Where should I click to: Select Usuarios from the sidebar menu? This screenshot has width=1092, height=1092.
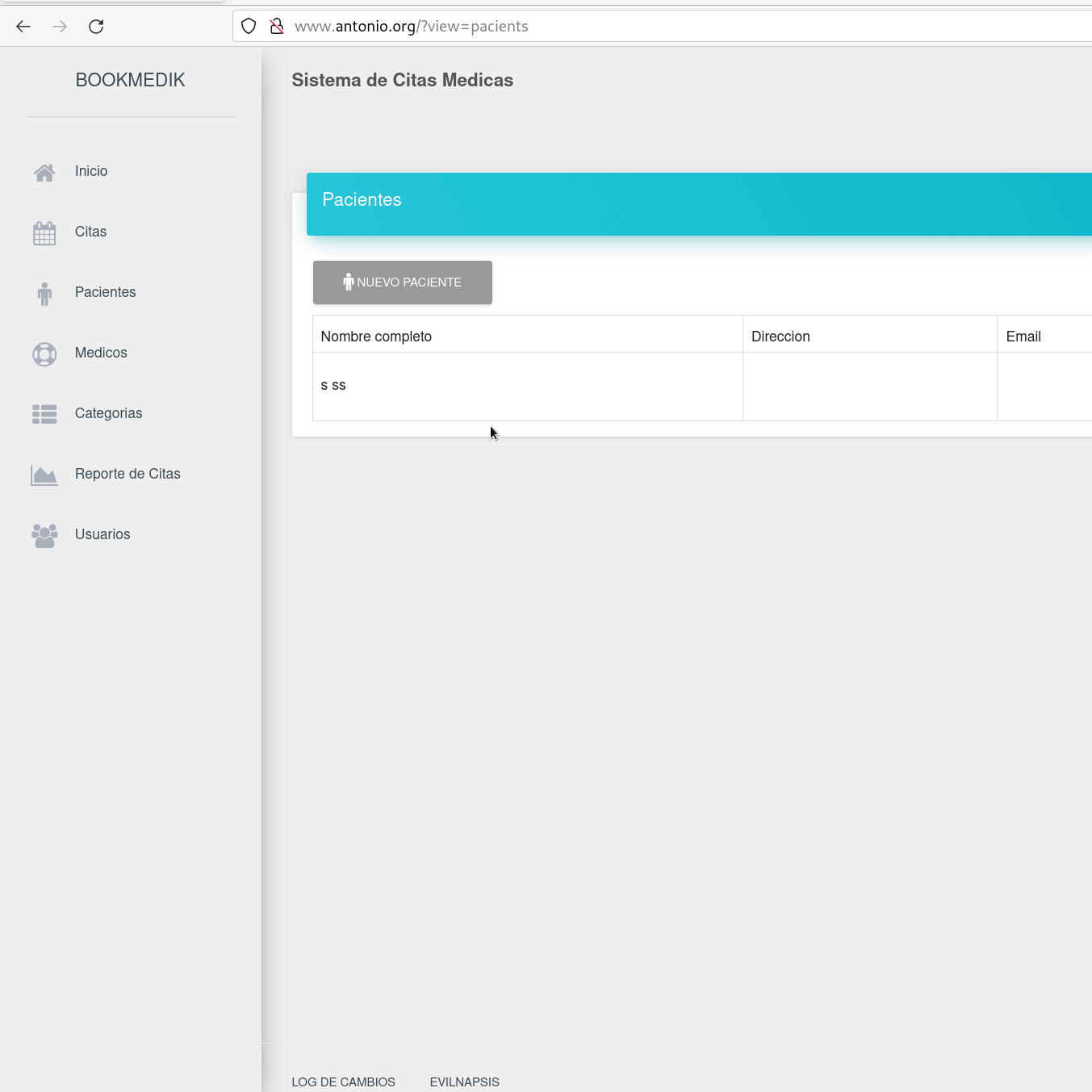click(103, 534)
